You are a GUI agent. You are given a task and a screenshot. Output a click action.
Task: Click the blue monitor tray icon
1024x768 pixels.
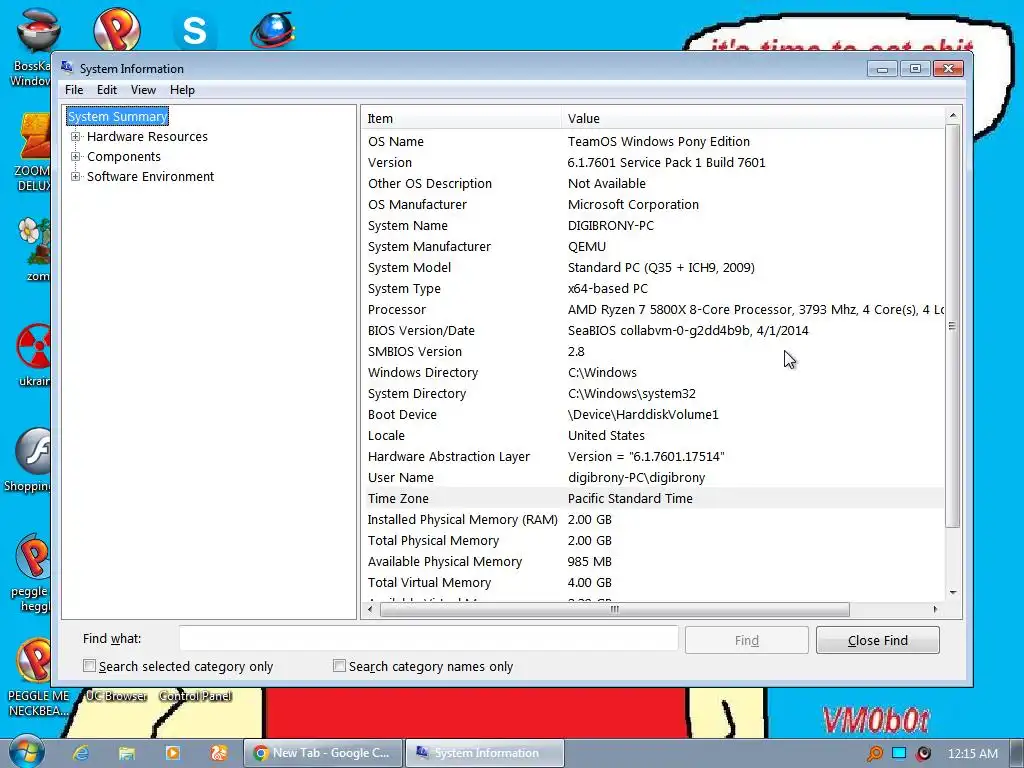pos(899,753)
